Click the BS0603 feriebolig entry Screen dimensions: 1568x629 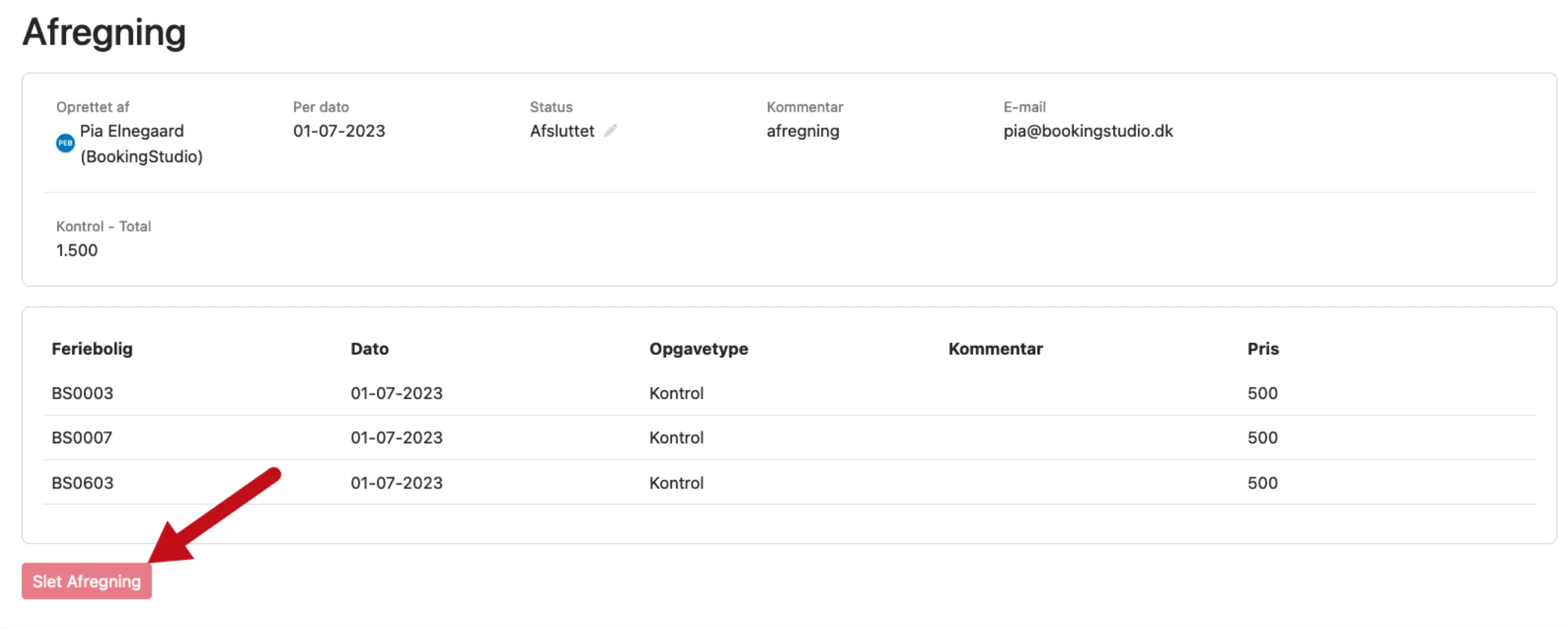click(82, 482)
